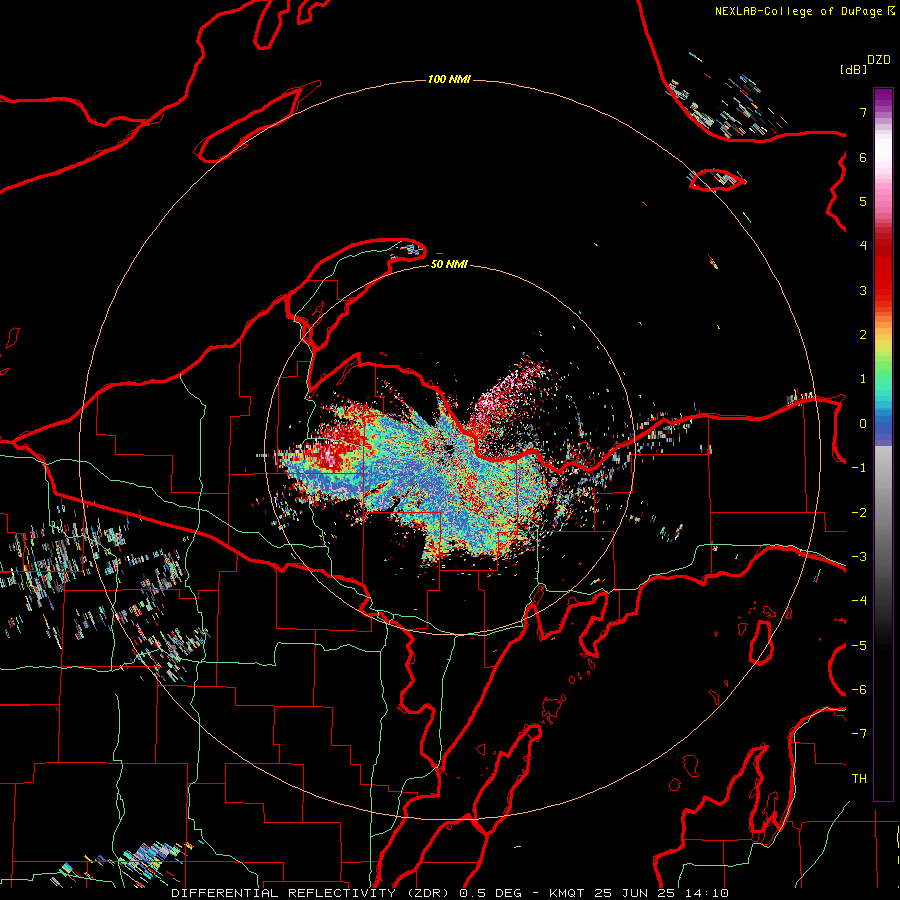Click the NEXLAB-College of DuPage credit text
Viewport: 900px width, 900px height.
[x=799, y=11]
